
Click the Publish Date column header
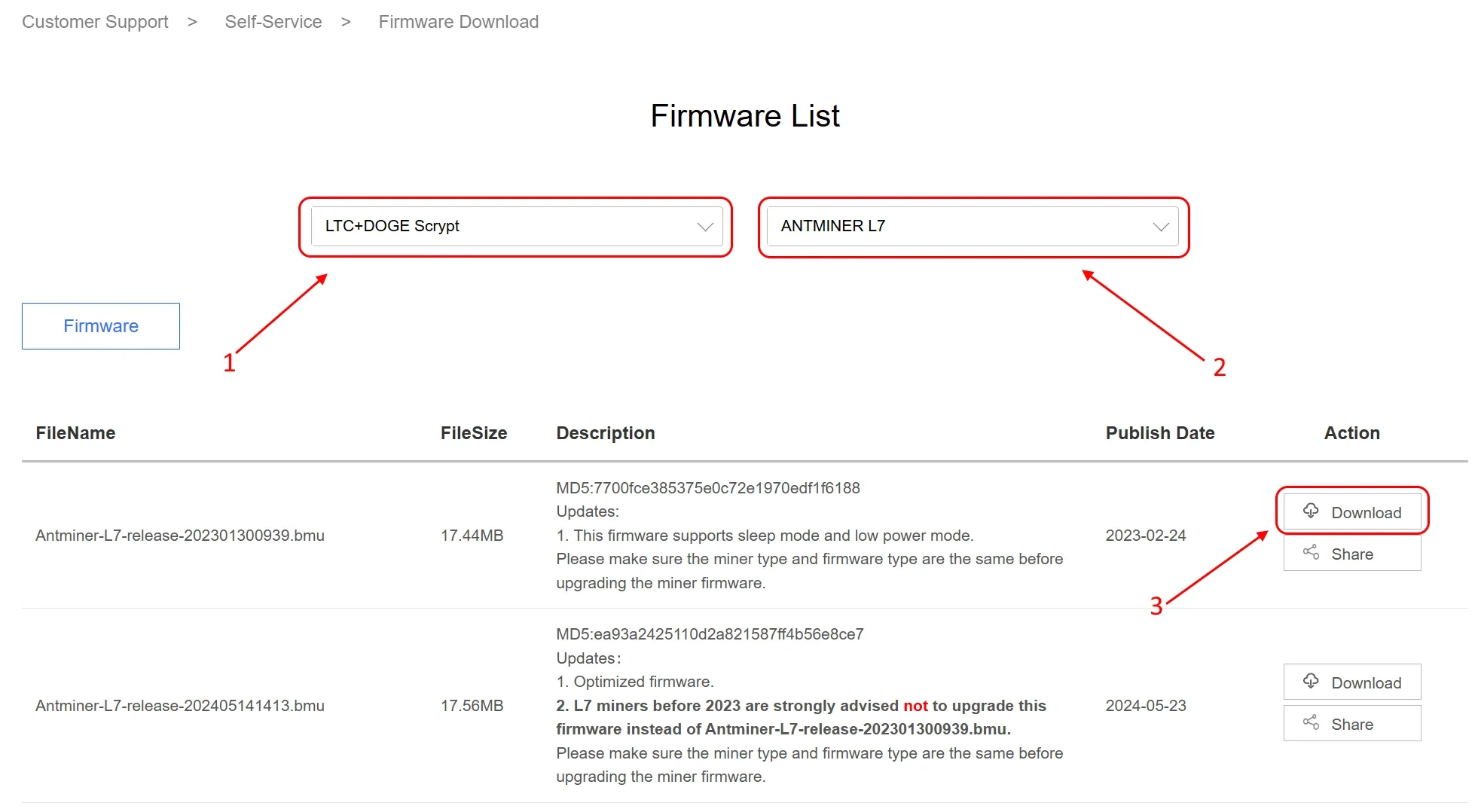coord(1160,433)
